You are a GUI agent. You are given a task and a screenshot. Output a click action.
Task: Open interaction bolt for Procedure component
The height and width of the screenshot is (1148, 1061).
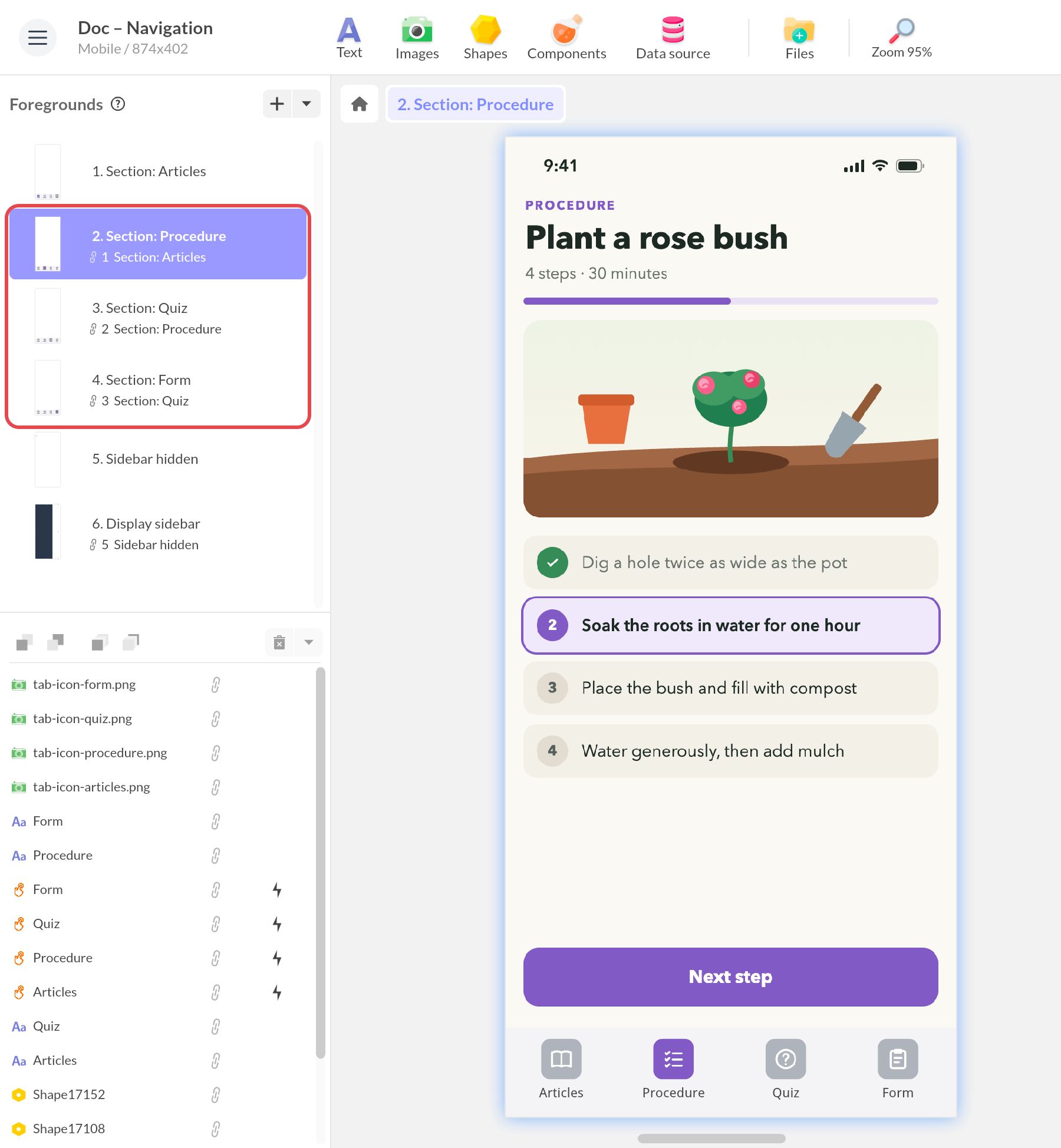pos(277,958)
